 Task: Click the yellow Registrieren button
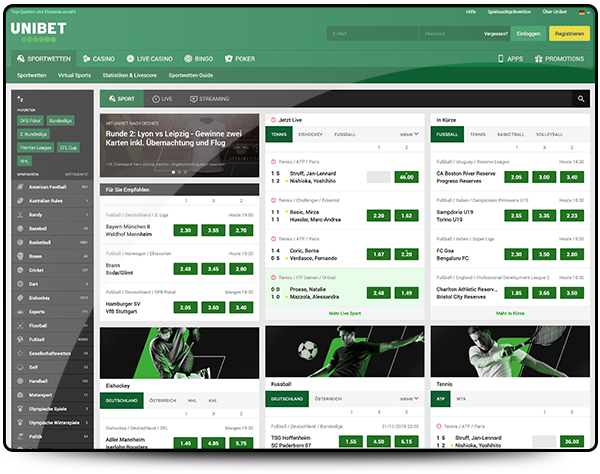pos(569,34)
